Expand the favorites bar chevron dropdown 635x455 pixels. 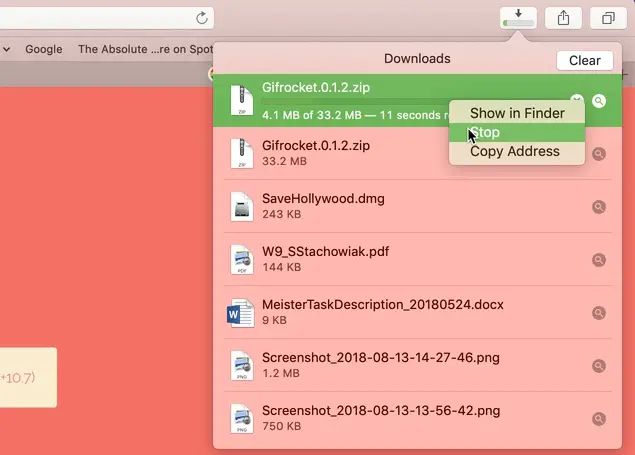tap(7, 49)
